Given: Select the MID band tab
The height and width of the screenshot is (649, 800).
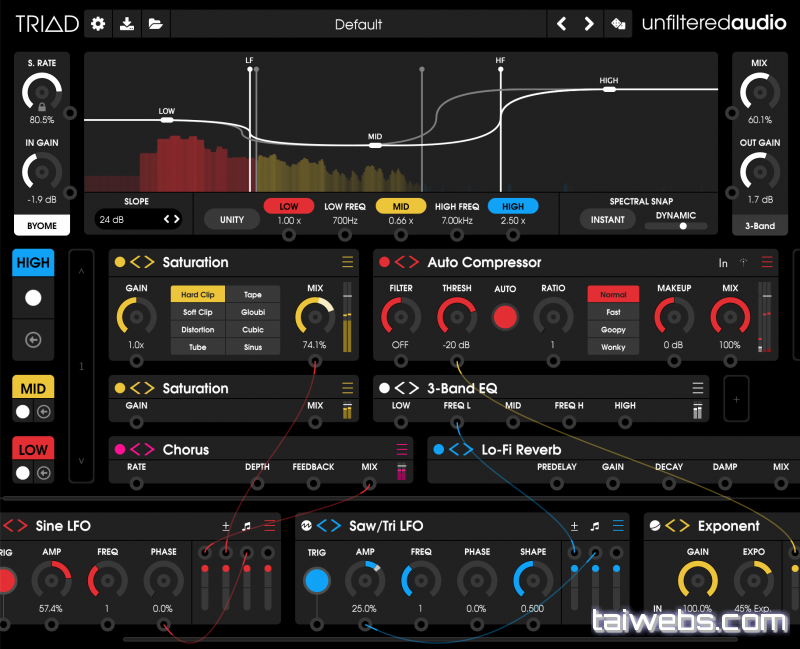Looking at the screenshot, I should (x=33, y=388).
